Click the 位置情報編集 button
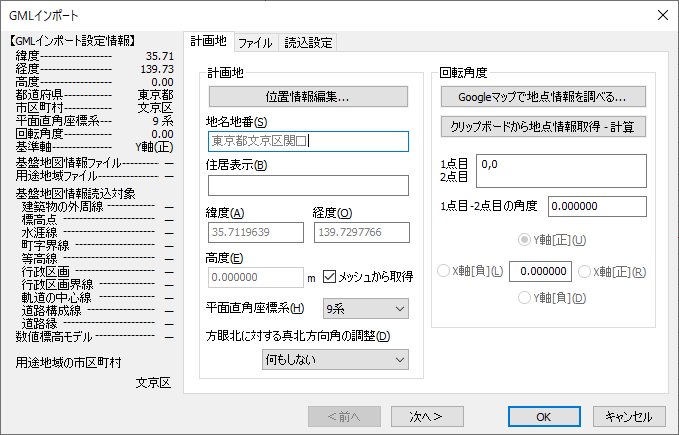This screenshot has width=679, height=435. click(308, 97)
